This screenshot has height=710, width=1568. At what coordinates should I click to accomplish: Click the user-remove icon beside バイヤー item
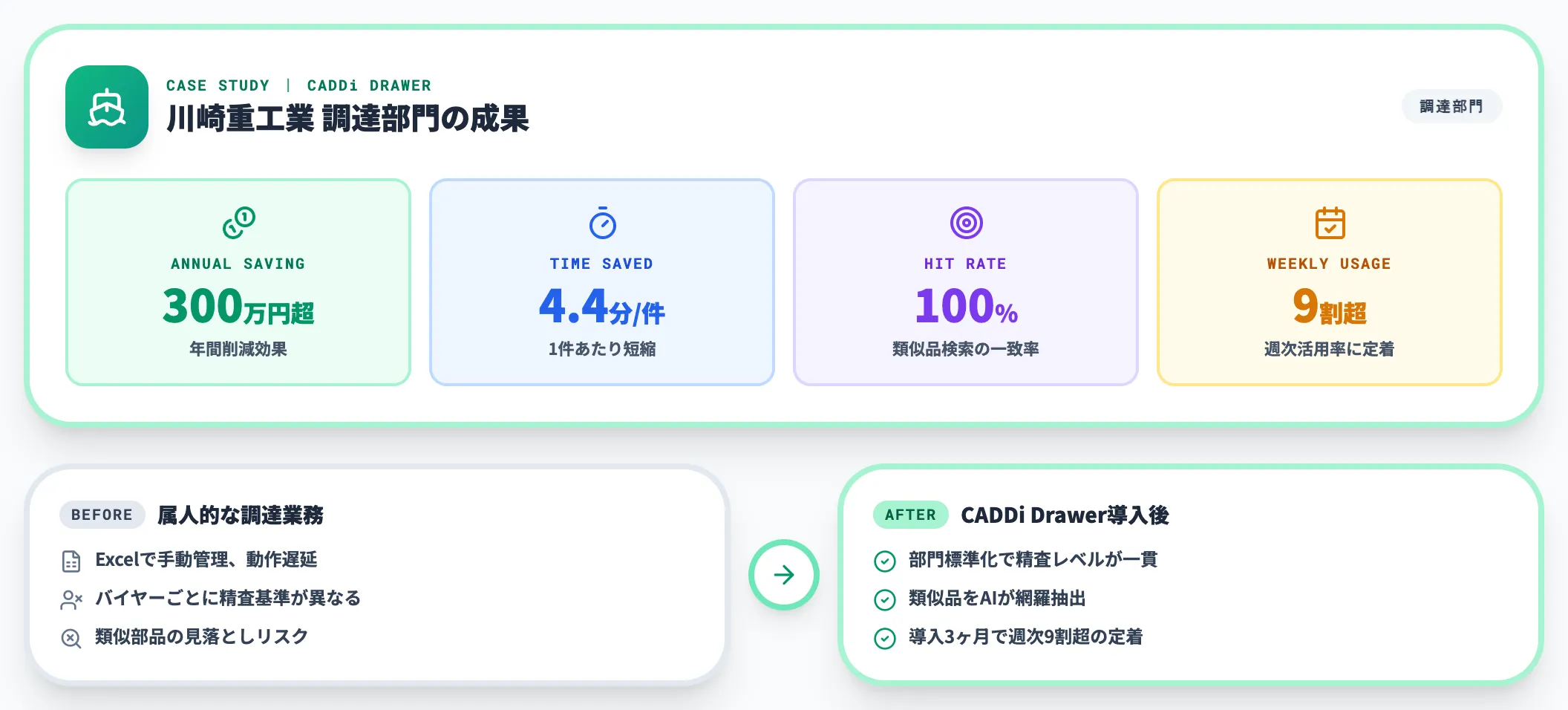(x=71, y=599)
